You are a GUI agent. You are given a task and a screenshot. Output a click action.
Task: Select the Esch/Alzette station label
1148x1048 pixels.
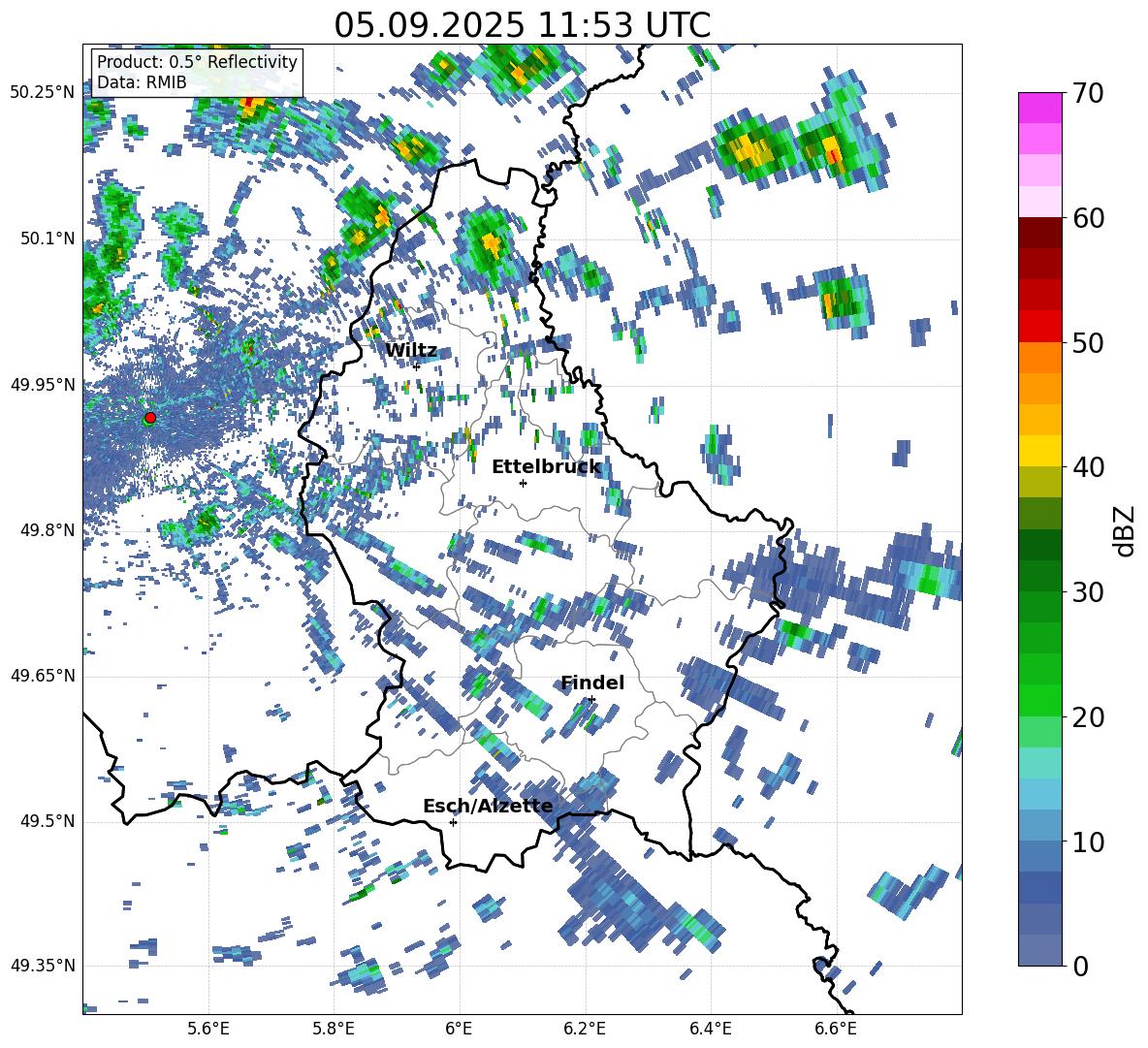[x=488, y=807]
